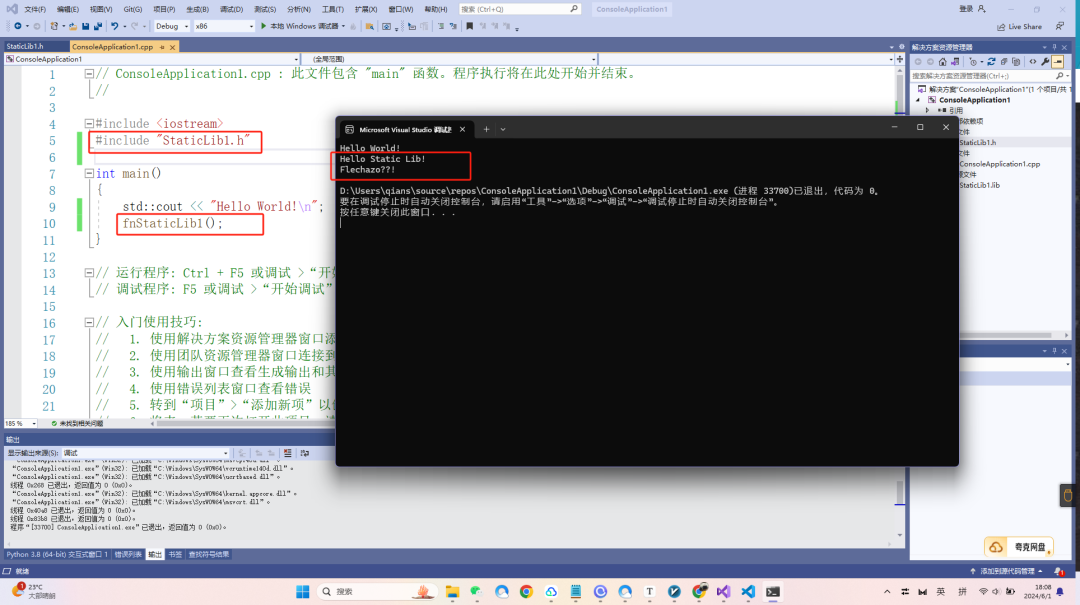This screenshot has width=1080, height=605.
Task: Click the switch views icon in Solution Explorer
Action: tap(955, 62)
